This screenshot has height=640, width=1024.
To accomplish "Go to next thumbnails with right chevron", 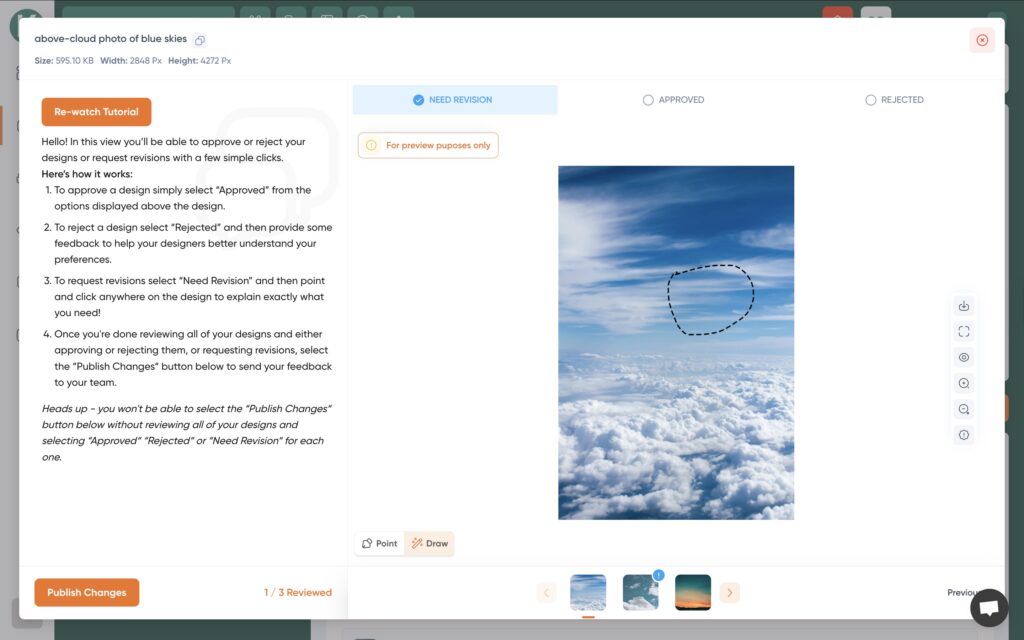I will [730, 593].
